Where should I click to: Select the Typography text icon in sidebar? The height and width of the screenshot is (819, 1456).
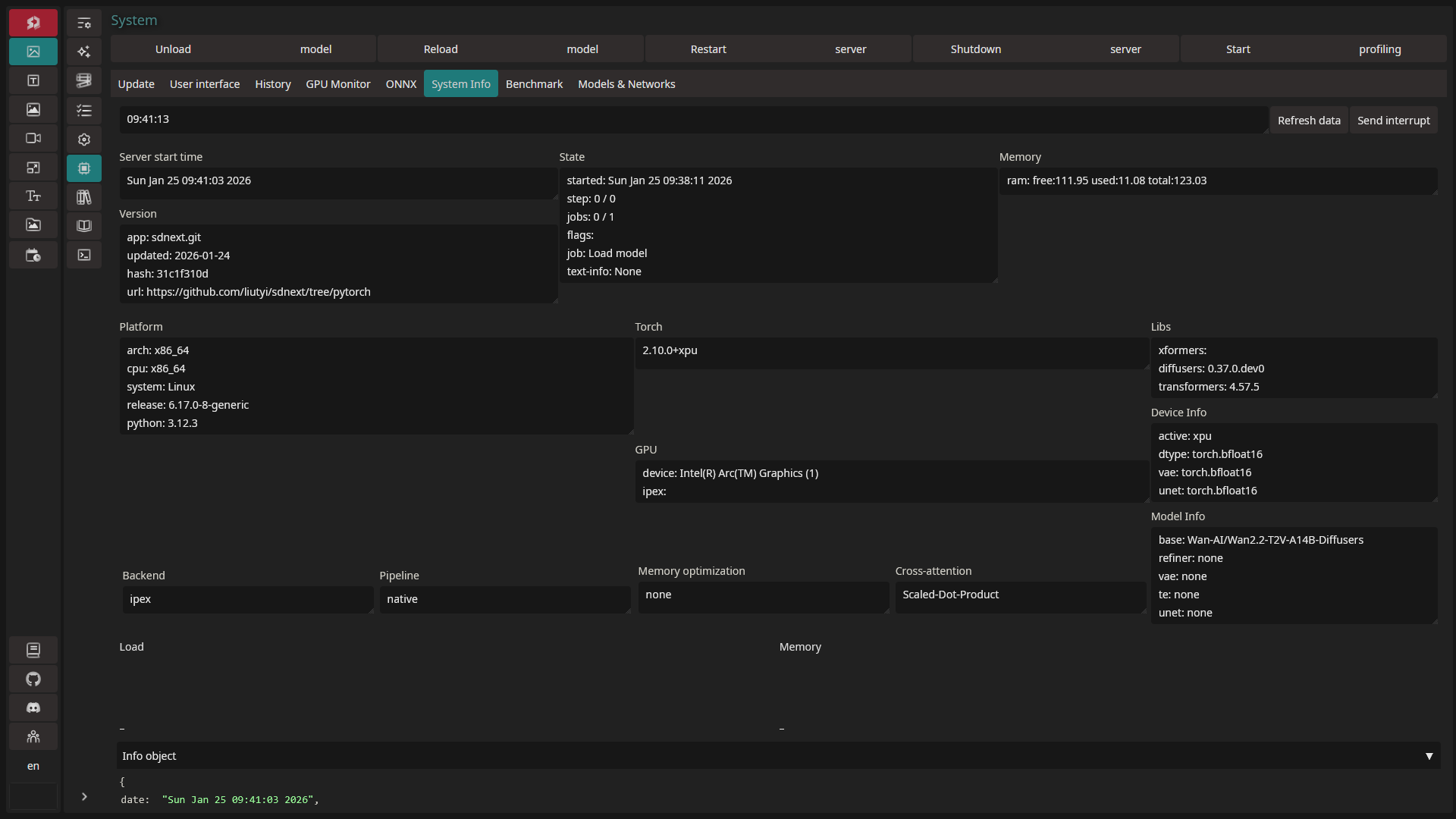point(33,196)
